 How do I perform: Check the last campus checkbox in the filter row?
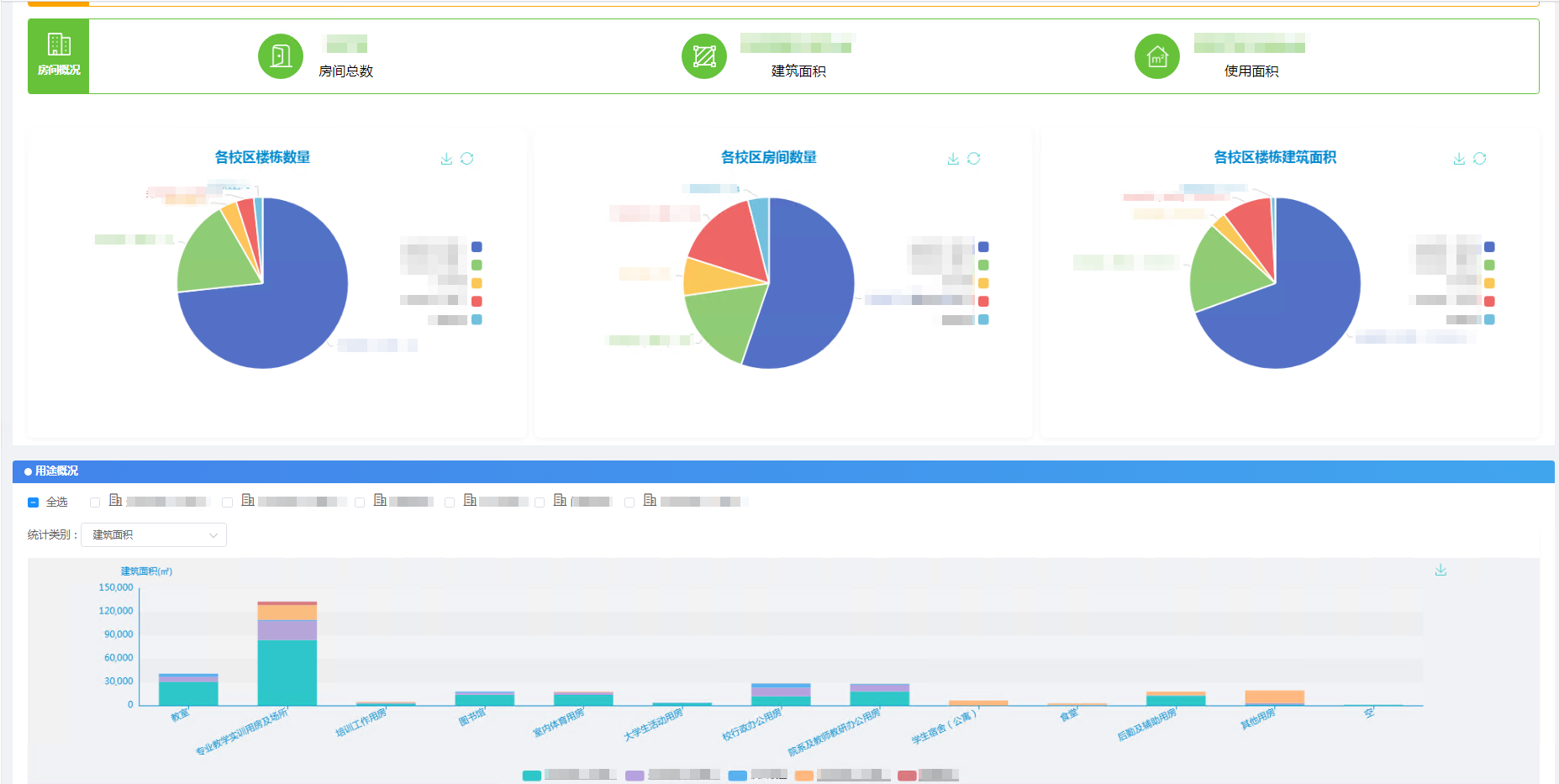coord(629,502)
